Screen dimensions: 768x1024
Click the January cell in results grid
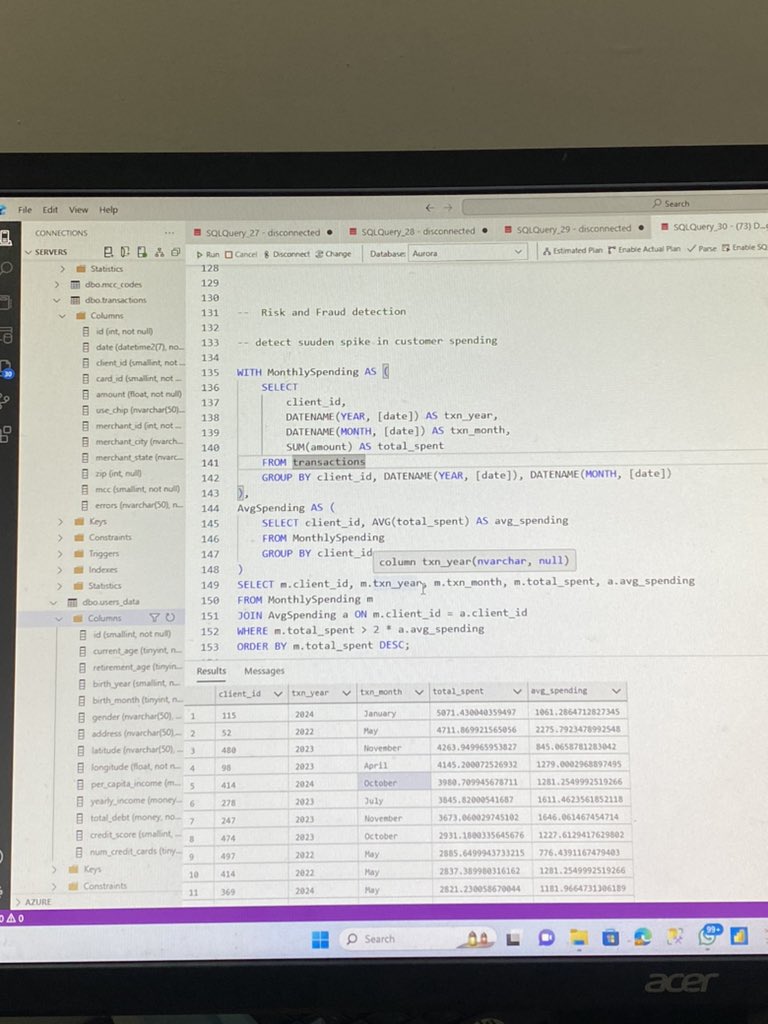coord(394,713)
